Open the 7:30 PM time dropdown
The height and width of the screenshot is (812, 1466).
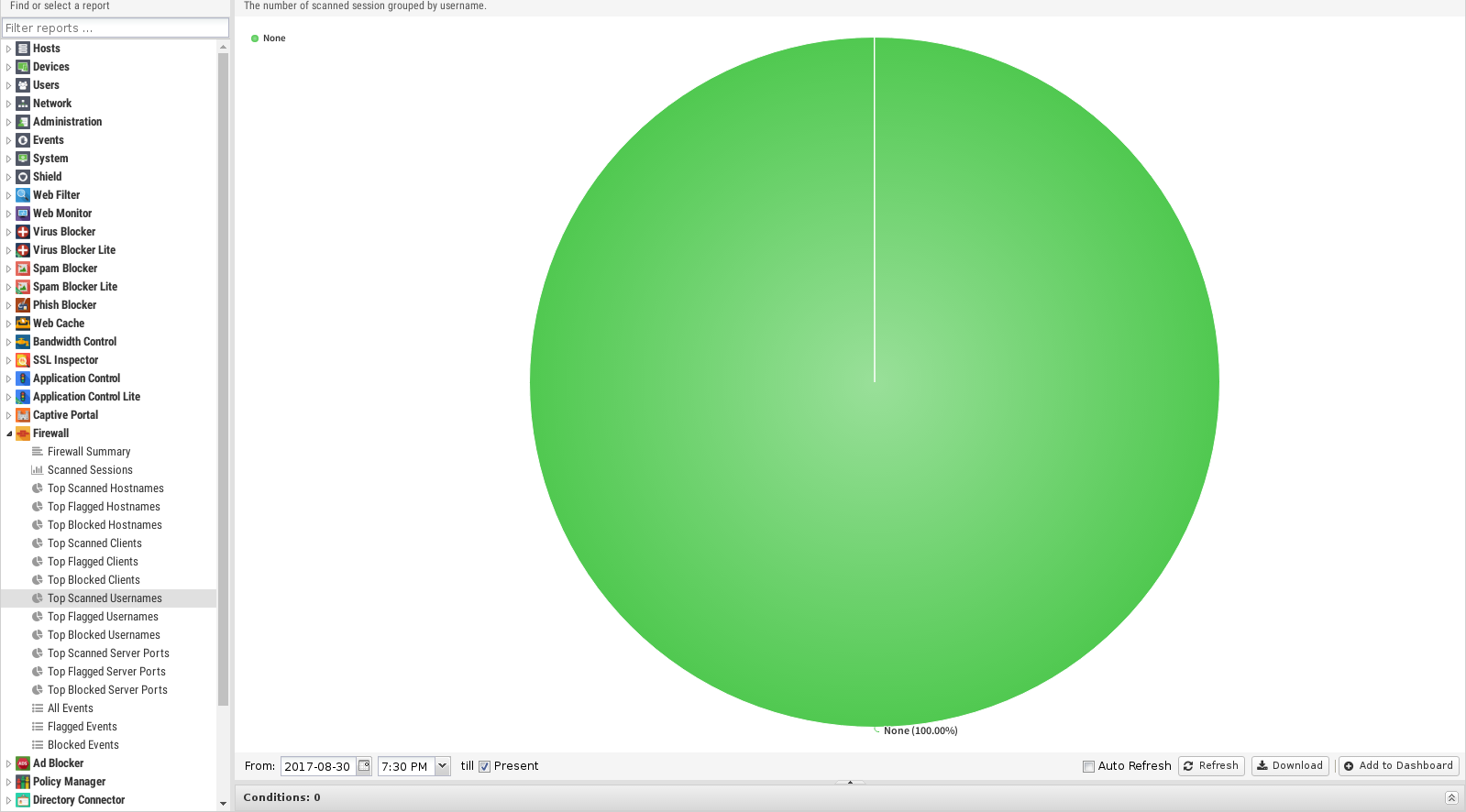(442, 766)
